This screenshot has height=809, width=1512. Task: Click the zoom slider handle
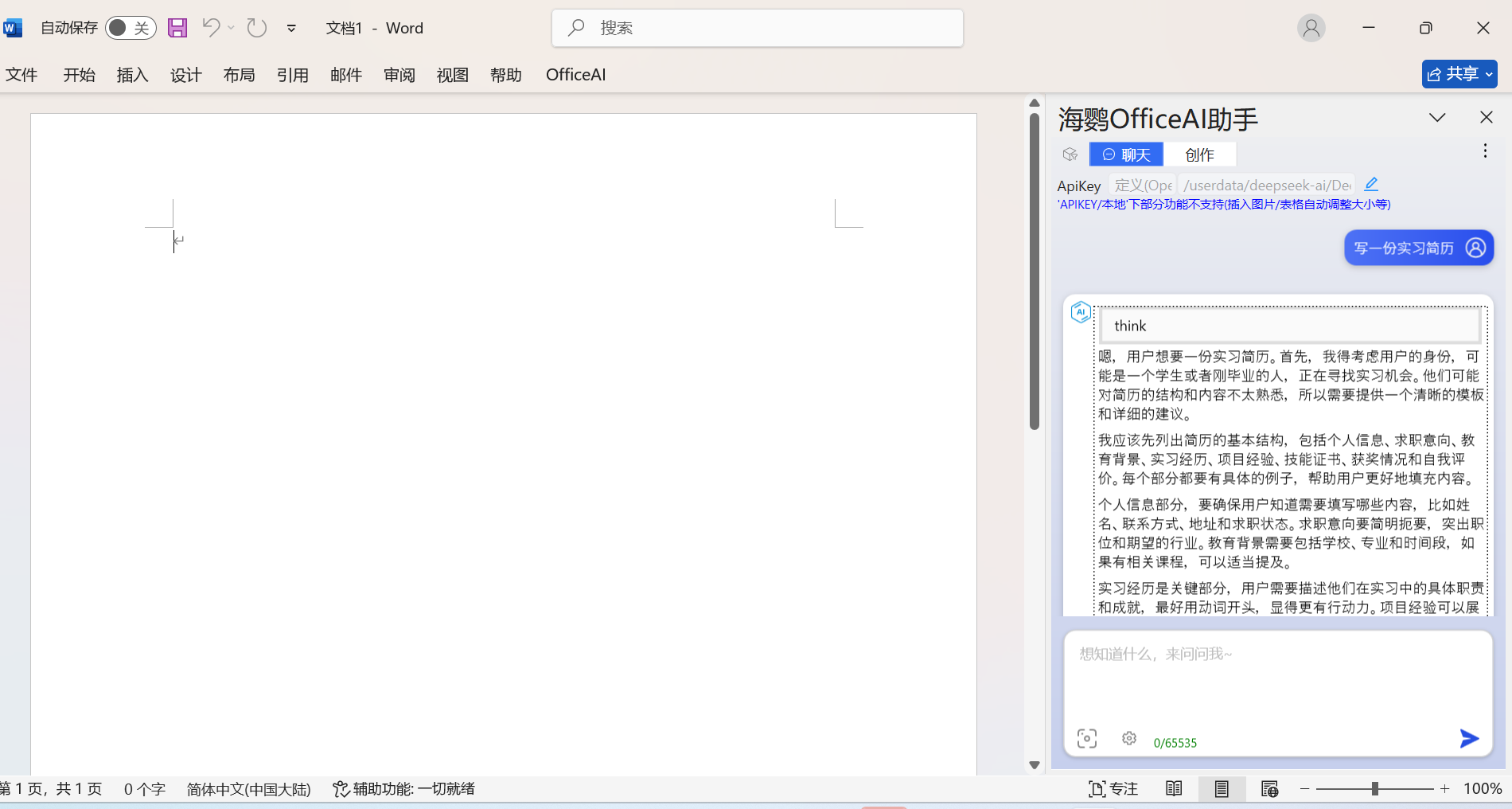click(x=1374, y=788)
